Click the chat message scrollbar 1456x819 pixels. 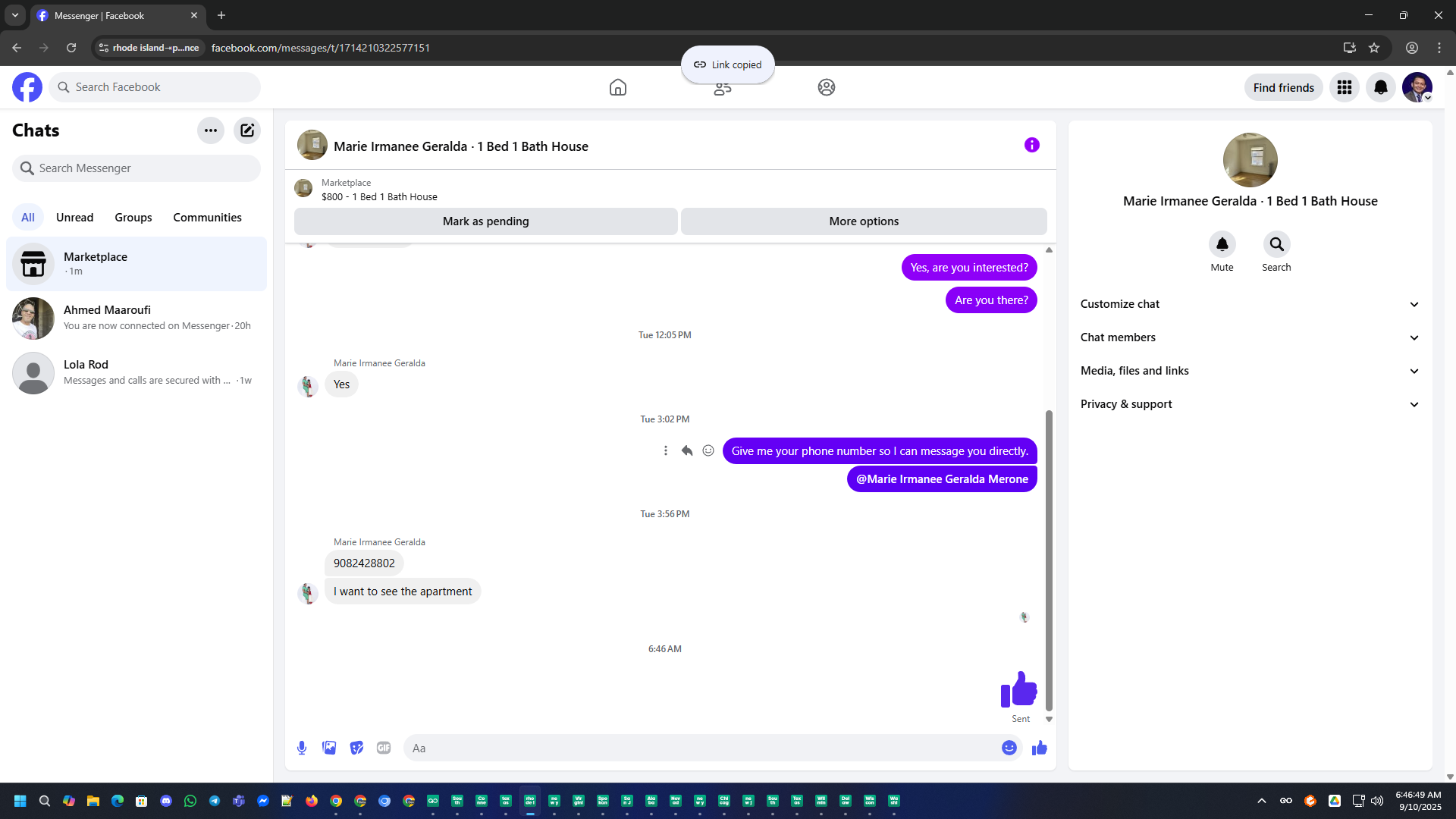tap(1049, 561)
